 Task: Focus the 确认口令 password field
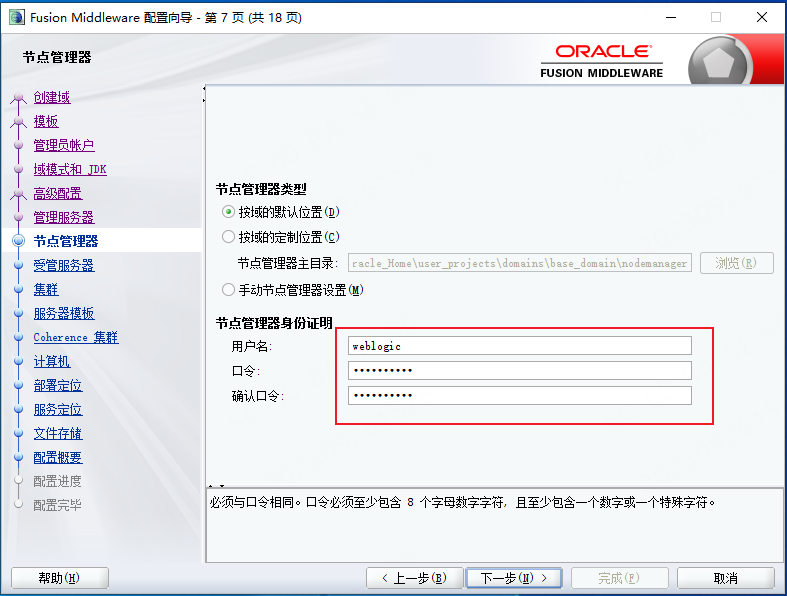click(x=519, y=396)
